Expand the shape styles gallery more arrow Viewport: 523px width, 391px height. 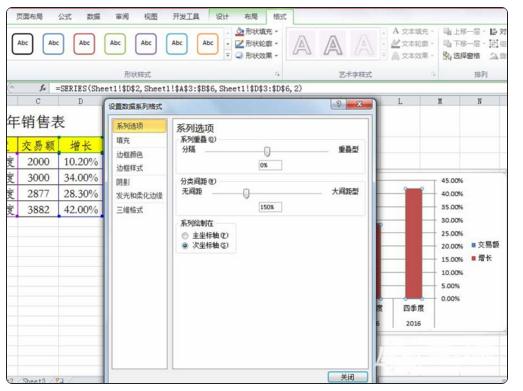tap(228, 55)
